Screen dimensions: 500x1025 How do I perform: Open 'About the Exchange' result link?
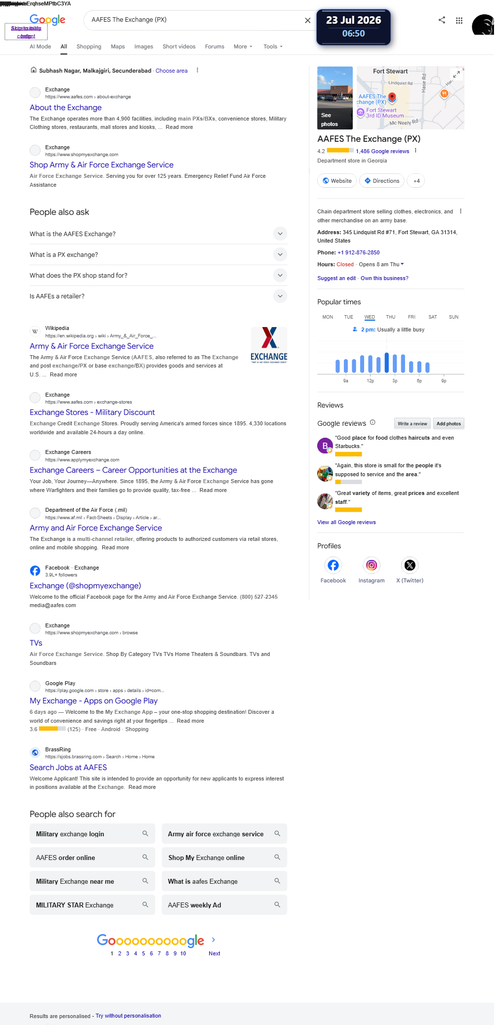(x=65, y=107)
